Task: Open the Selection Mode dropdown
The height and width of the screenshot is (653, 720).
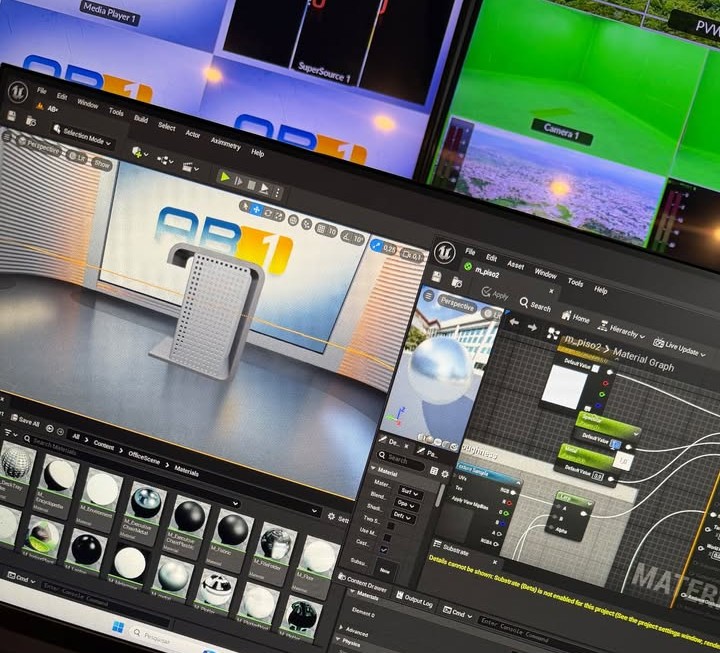Action: (x=82, y=136)
